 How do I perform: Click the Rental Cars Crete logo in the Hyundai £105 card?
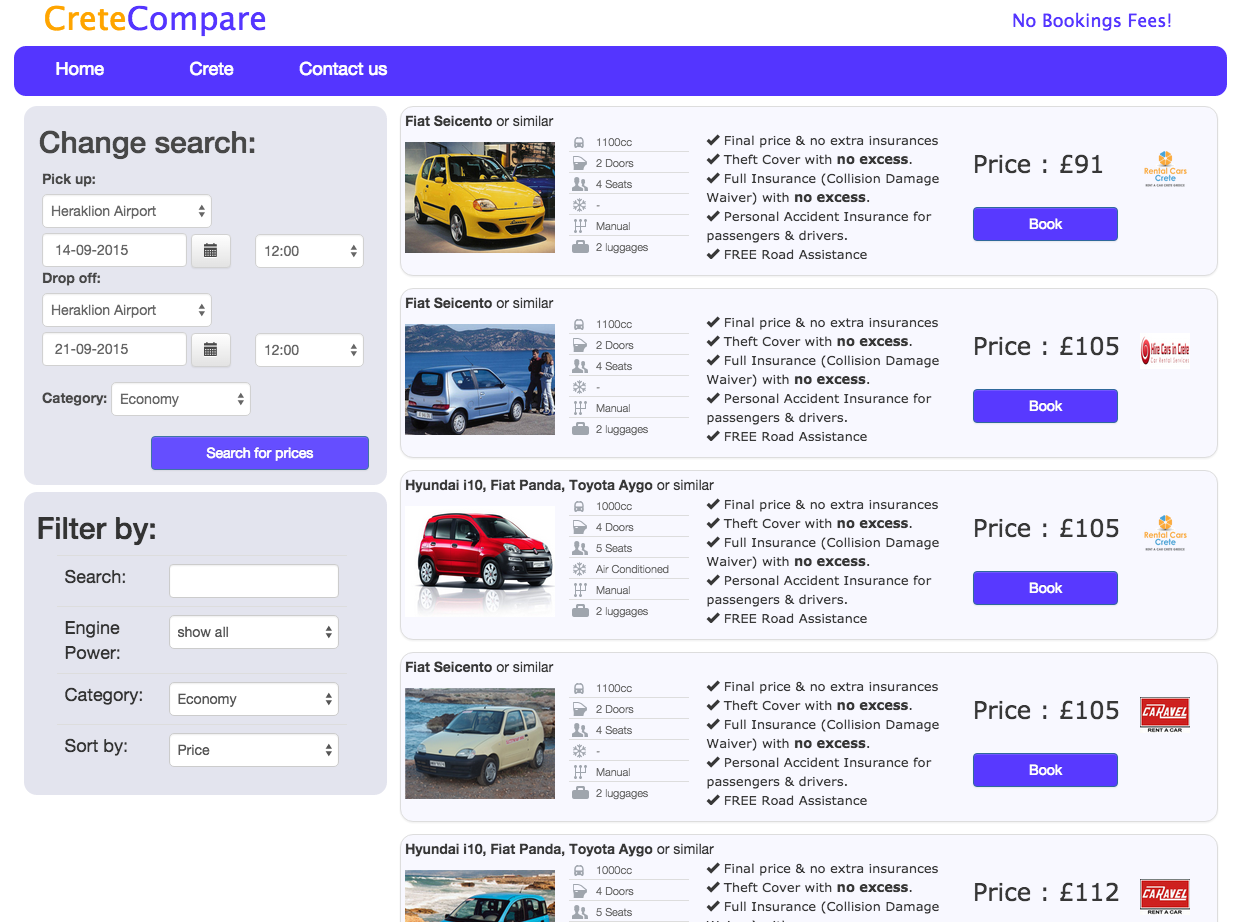1165,533
